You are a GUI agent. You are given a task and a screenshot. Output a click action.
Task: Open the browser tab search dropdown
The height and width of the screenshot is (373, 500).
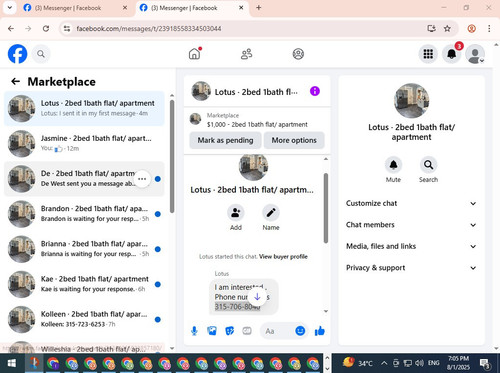pyautogui.click(x=10, y=8)
